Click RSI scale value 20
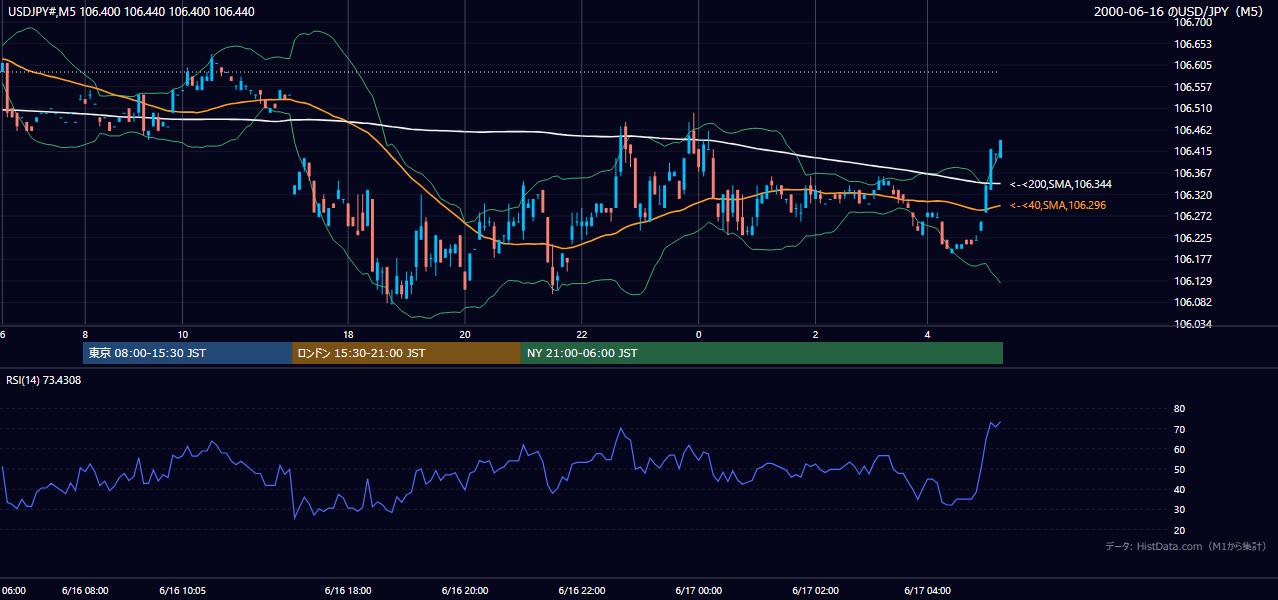 click(1179, 530)
